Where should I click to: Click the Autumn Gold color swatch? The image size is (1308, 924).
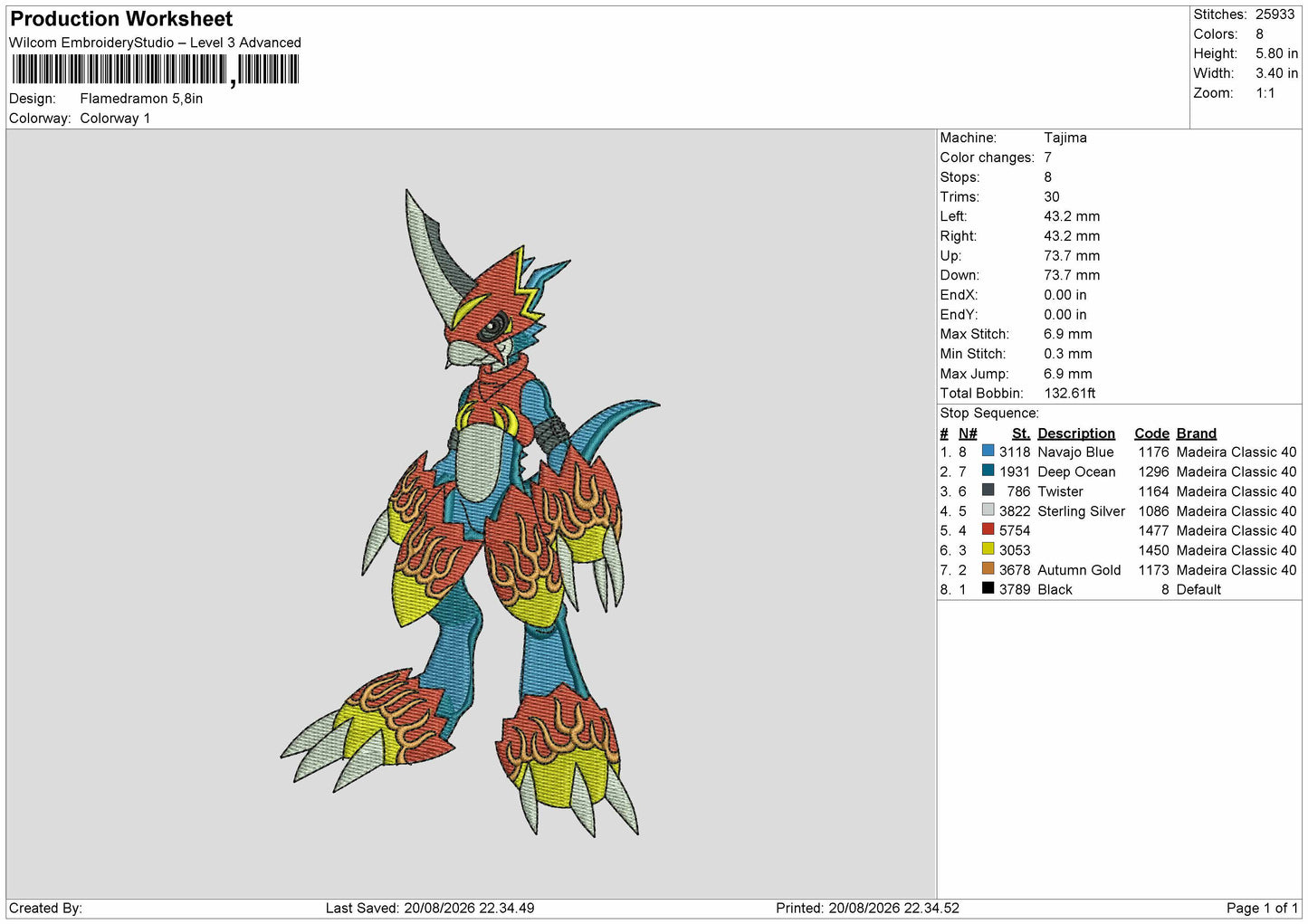click(988, 569)
